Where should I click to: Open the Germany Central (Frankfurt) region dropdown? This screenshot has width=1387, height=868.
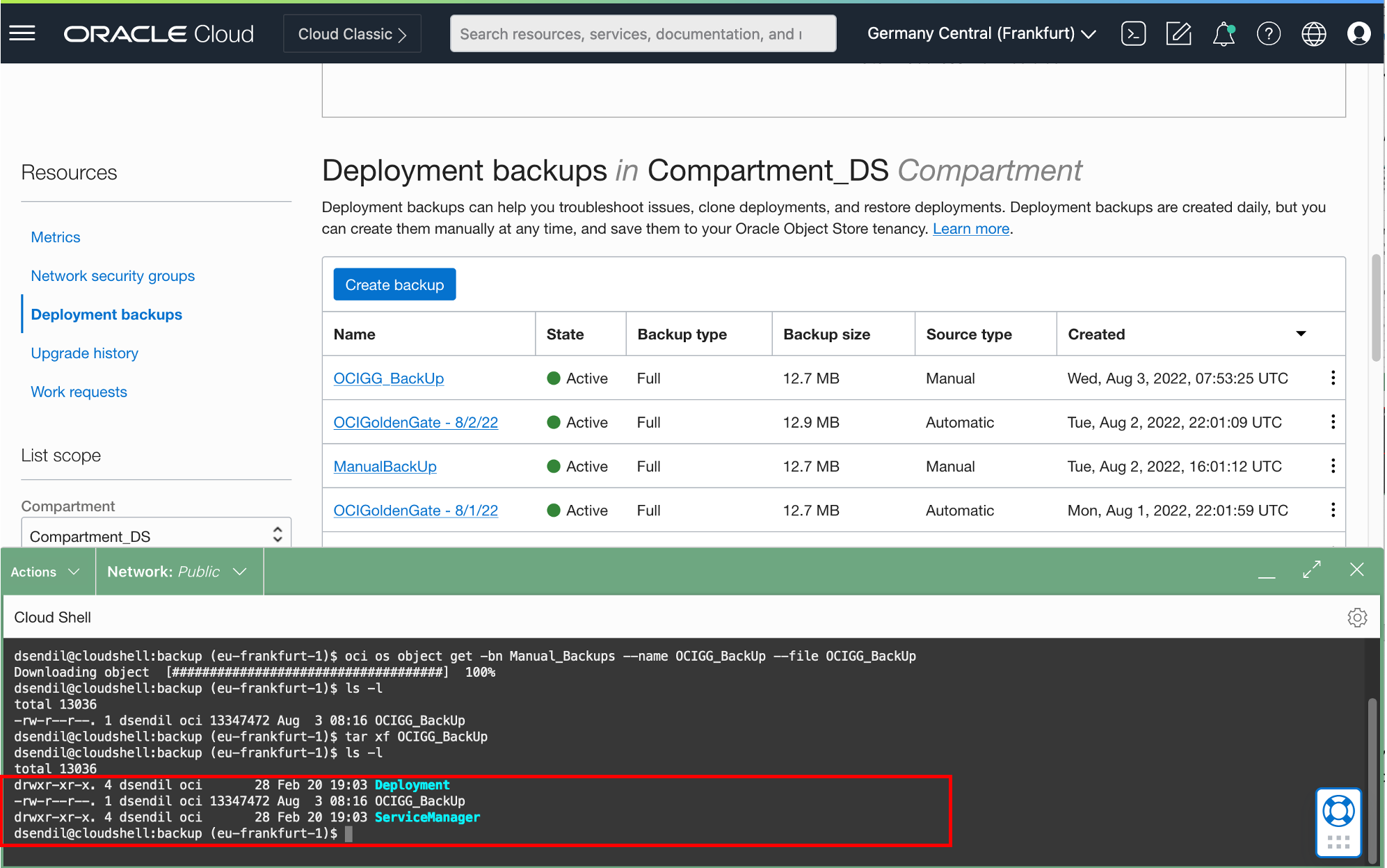[x=980, y=33]
